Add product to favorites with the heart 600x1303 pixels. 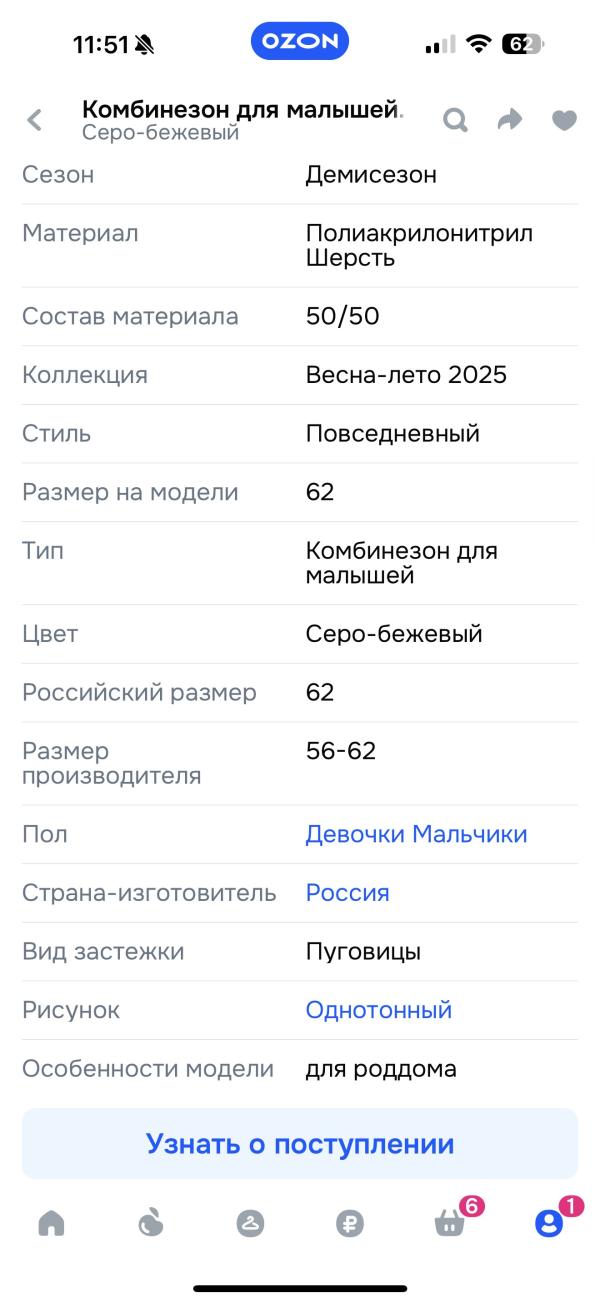point(565,121)
